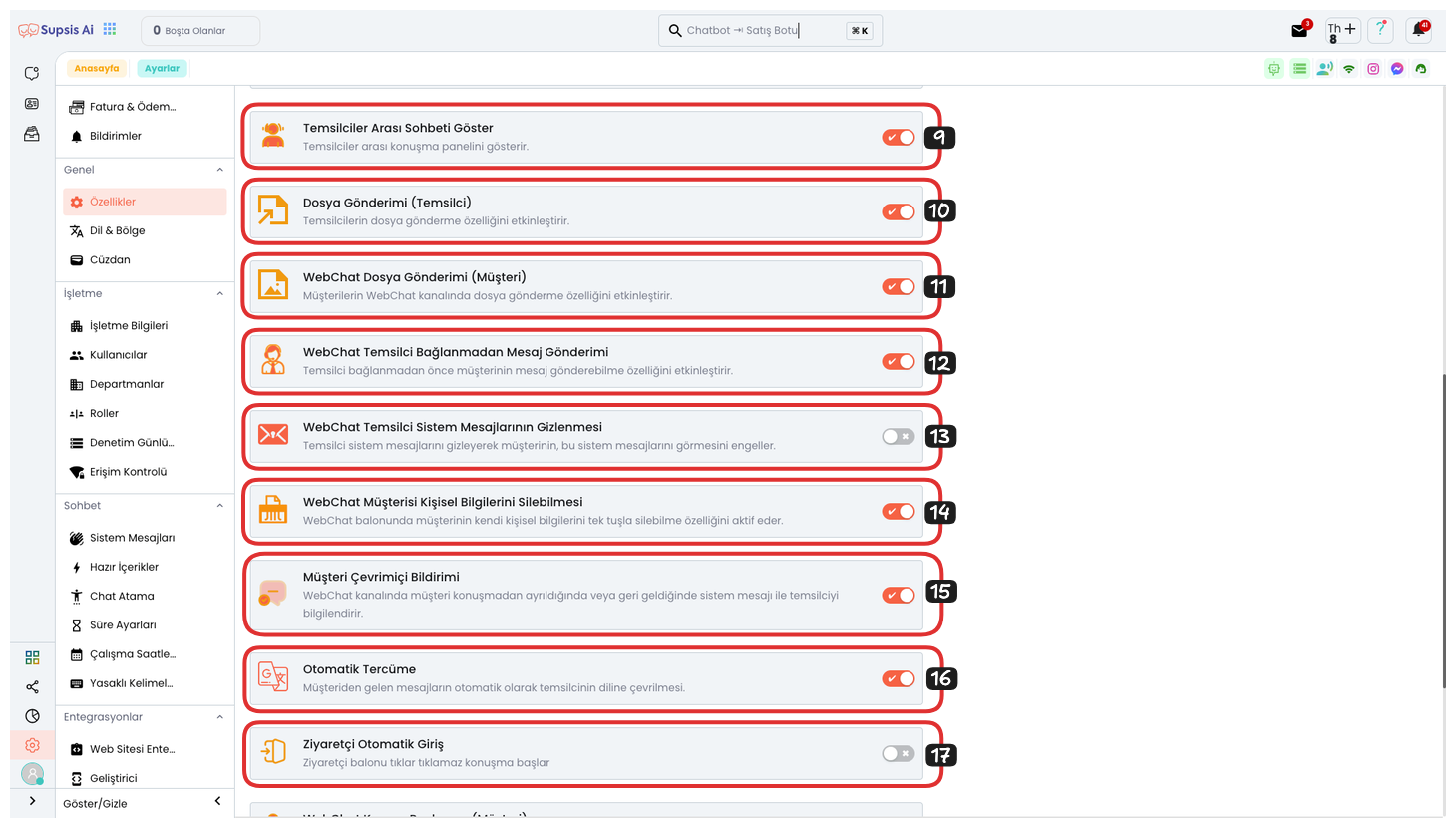Collapse the İşletme section

(x=220, y=294)
